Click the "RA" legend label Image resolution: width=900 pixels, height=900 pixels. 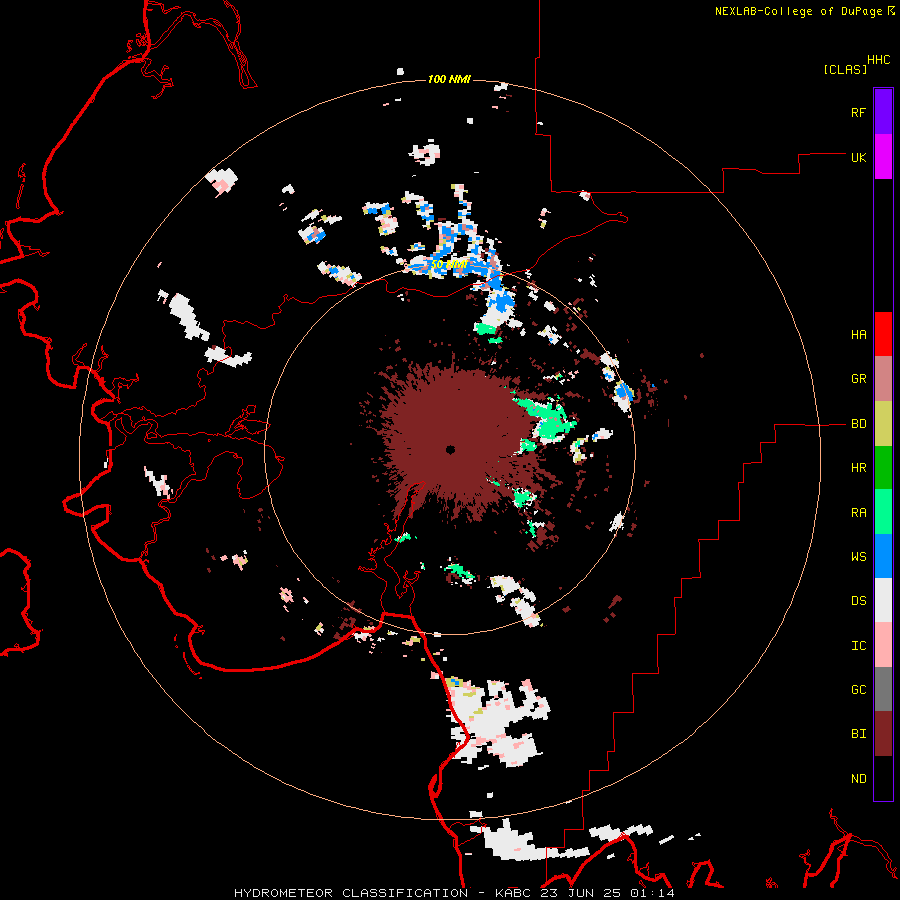(858, 513)
